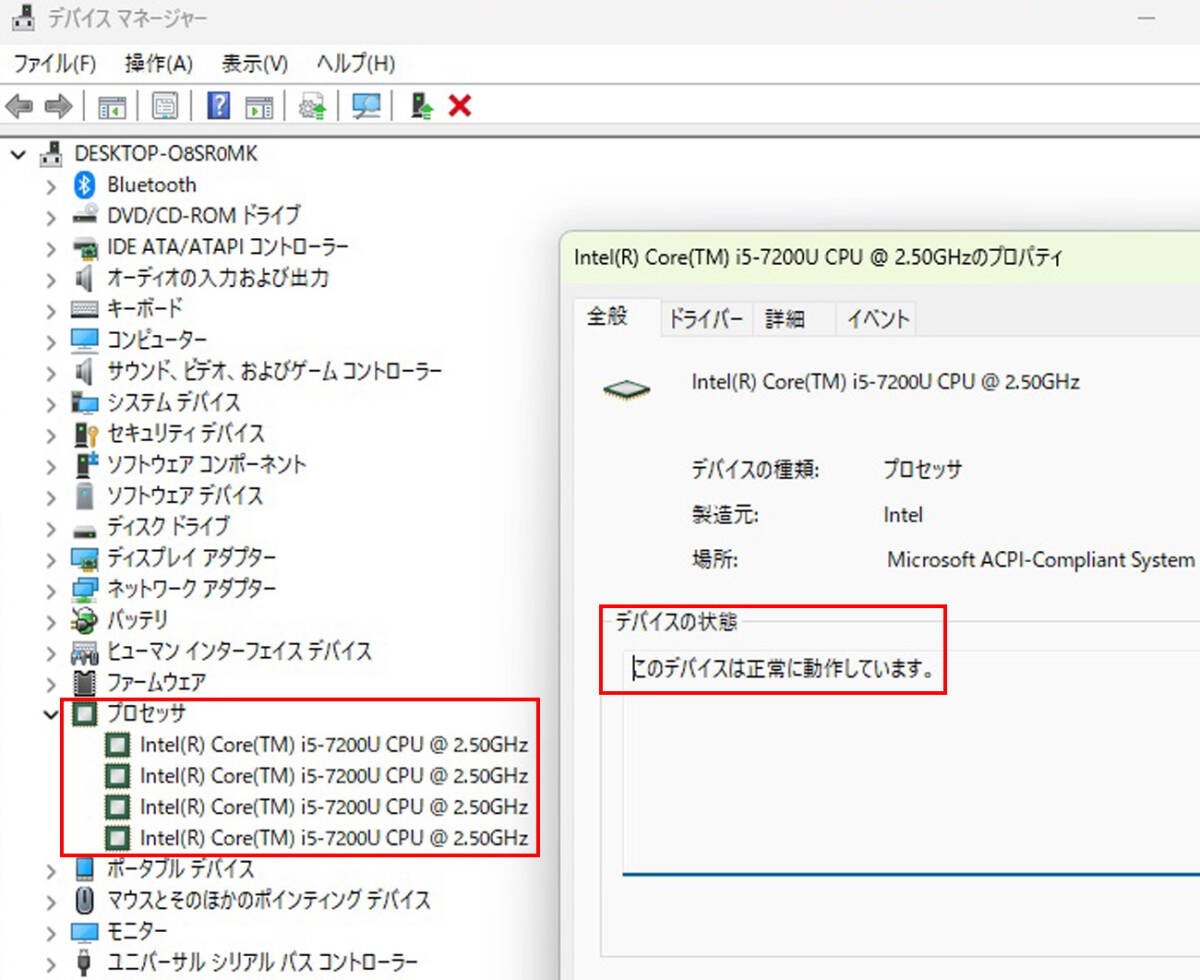The image size is (1200, 980).
Task: Collapse the DESKTOP-O8SR0MK root node
Action: click(18, 154)
